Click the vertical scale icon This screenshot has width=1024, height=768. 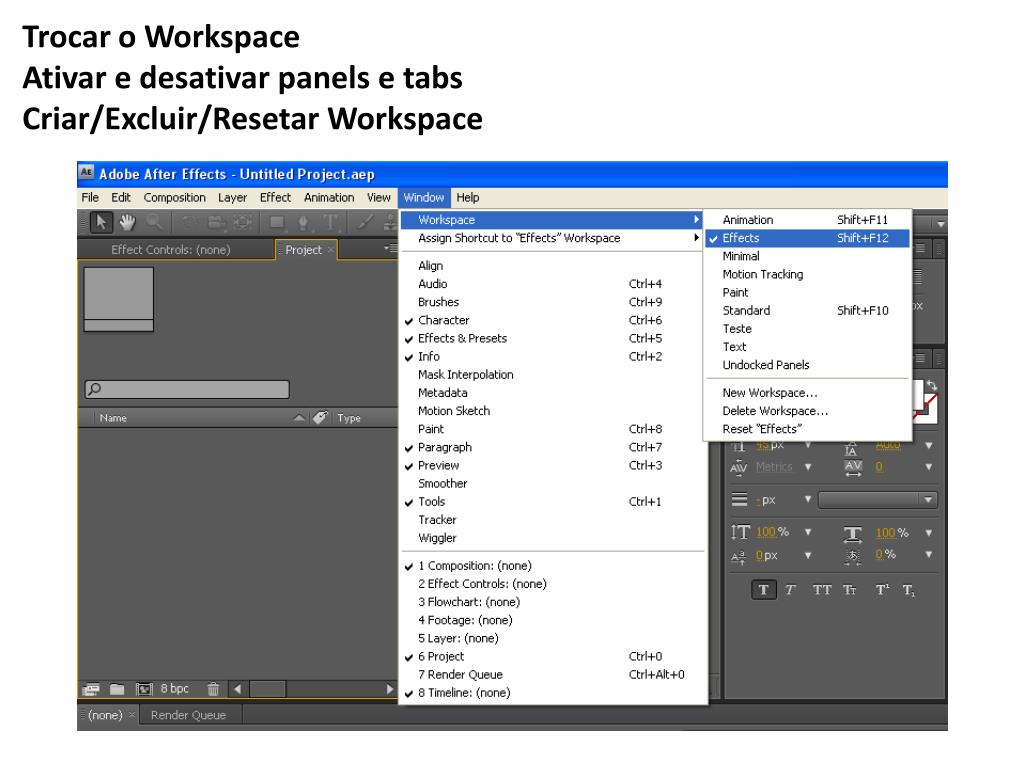pos(740,532)
